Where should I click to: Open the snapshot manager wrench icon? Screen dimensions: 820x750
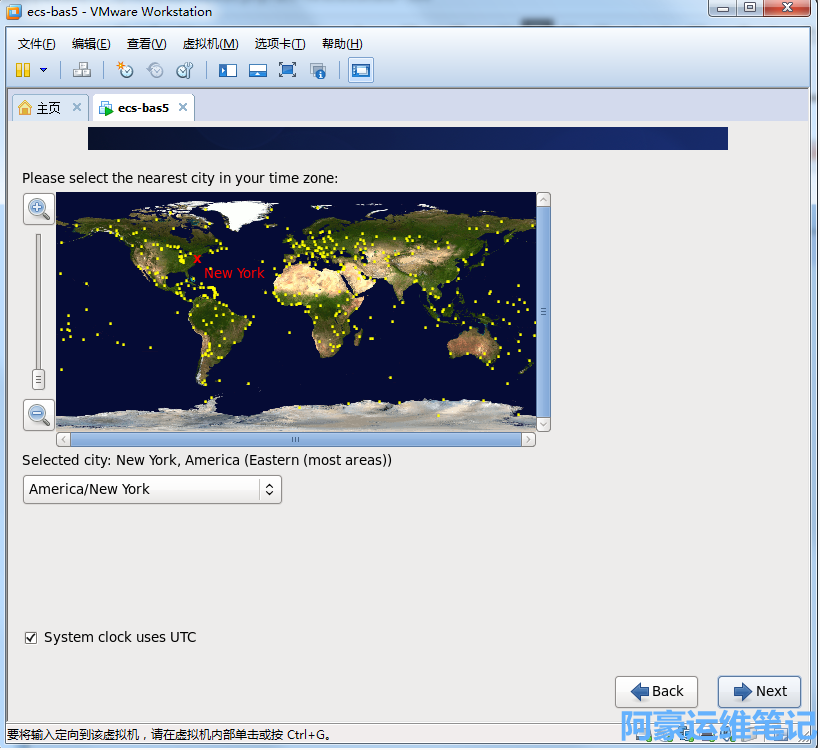click(184, 70)
